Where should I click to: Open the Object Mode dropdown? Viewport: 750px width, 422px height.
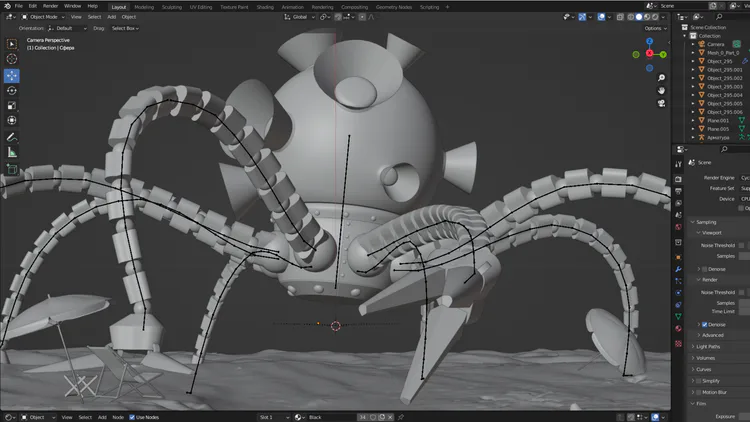pos(43,17)
